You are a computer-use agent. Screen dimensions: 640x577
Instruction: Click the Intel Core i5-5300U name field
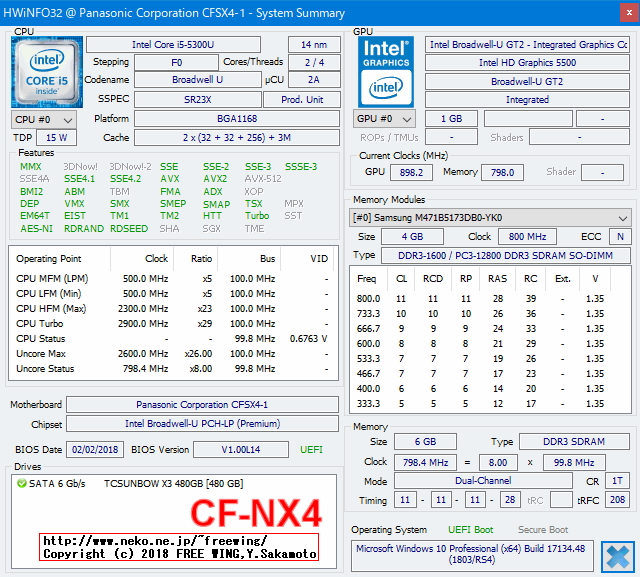click(x=173, y=44)
